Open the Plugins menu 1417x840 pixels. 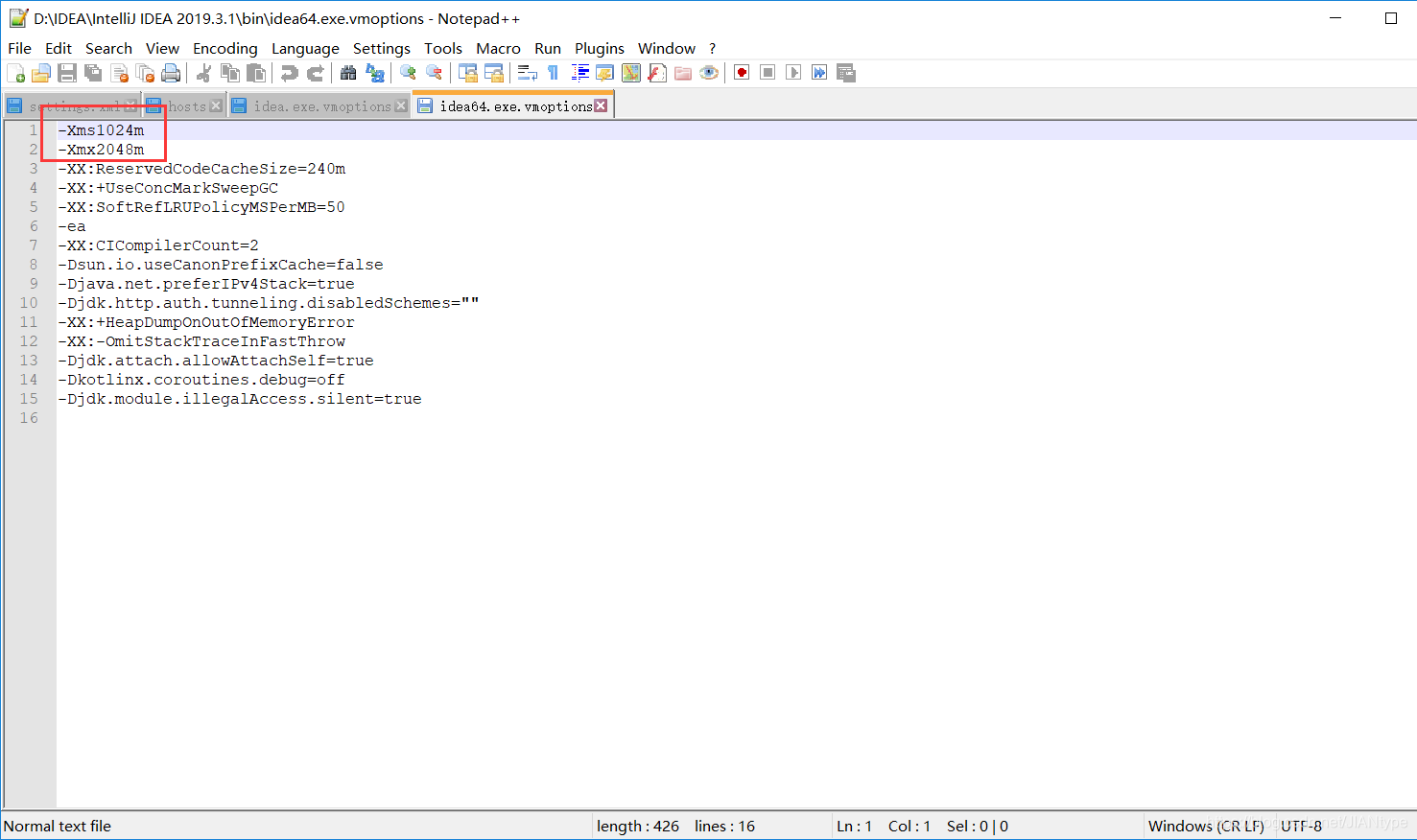pyautogui.click(x=600, y=48)
